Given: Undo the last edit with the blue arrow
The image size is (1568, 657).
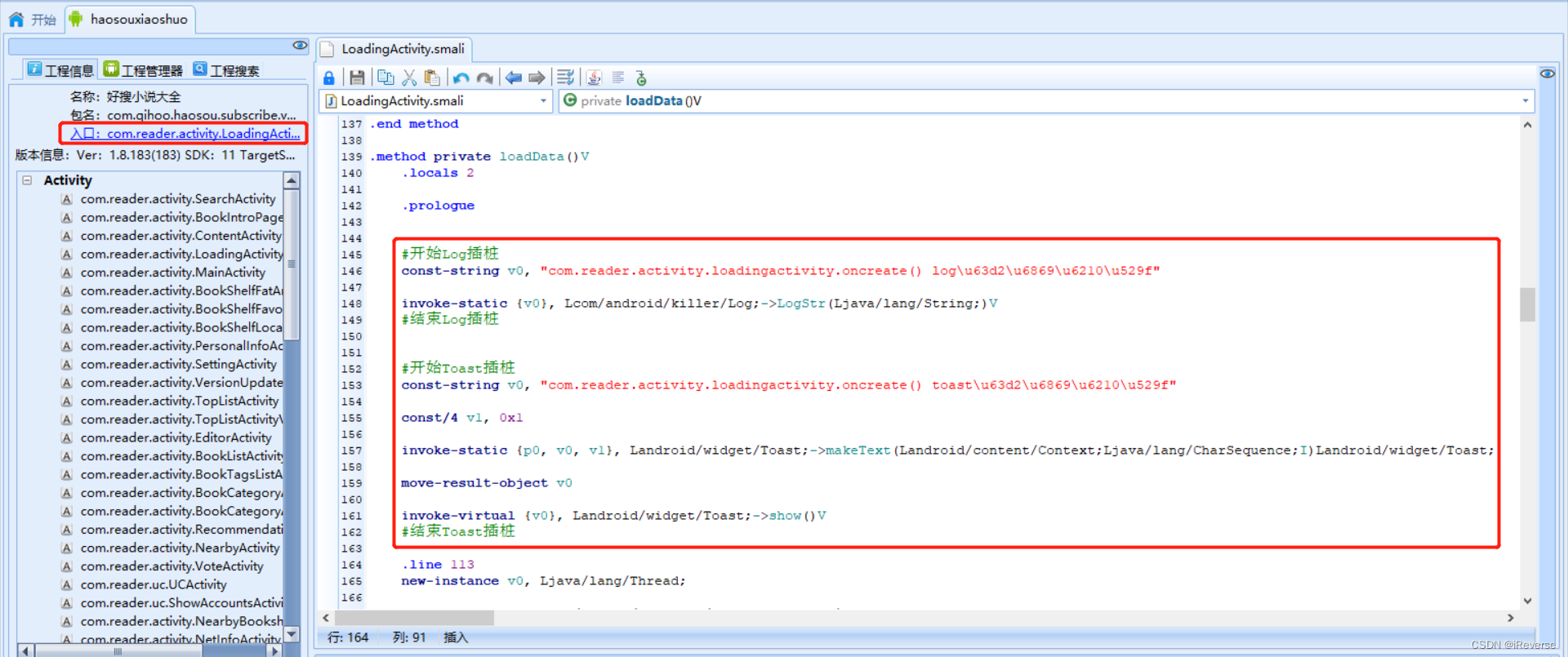Looking at the screenshot, I should click(461, 78).
